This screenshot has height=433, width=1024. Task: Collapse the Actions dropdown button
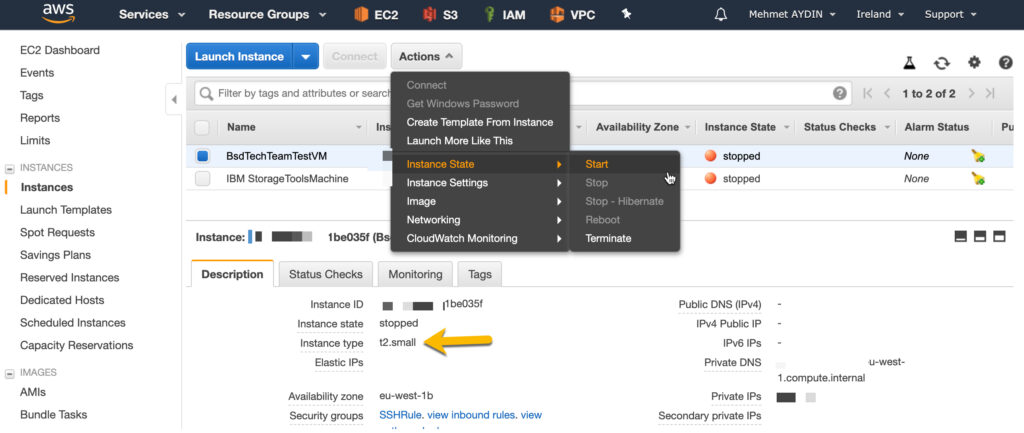426,56
